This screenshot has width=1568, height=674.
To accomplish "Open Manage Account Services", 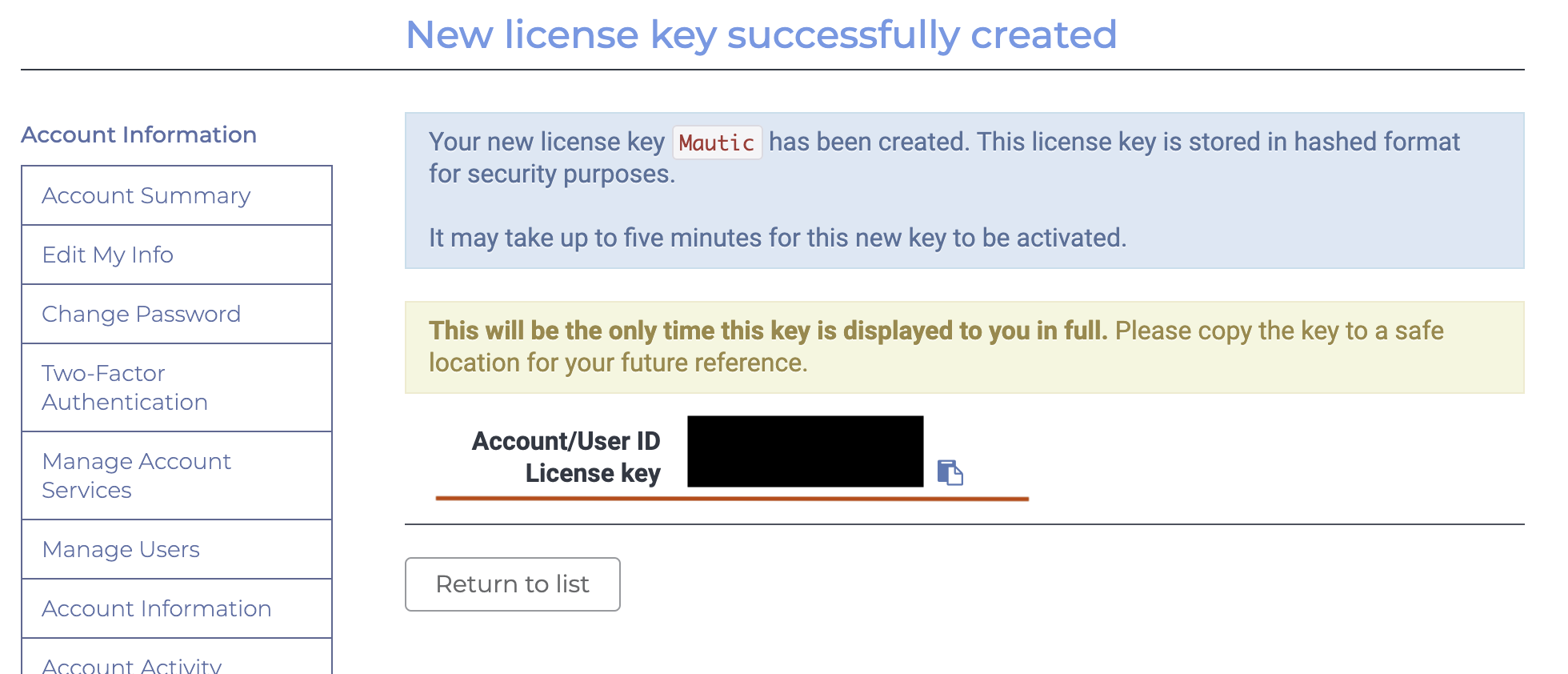I will pyautogui.click(x=137, y=476).
